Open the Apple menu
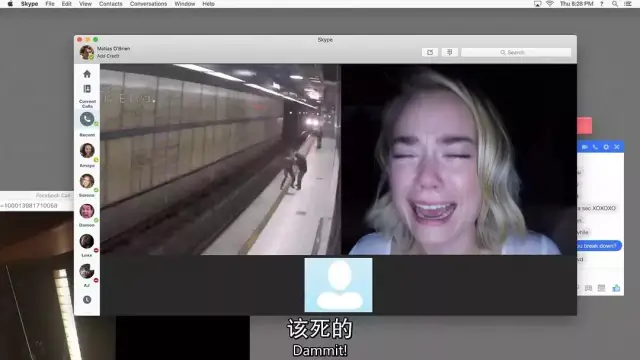Screen dimensions: 640x360 [x=10, y=4]
